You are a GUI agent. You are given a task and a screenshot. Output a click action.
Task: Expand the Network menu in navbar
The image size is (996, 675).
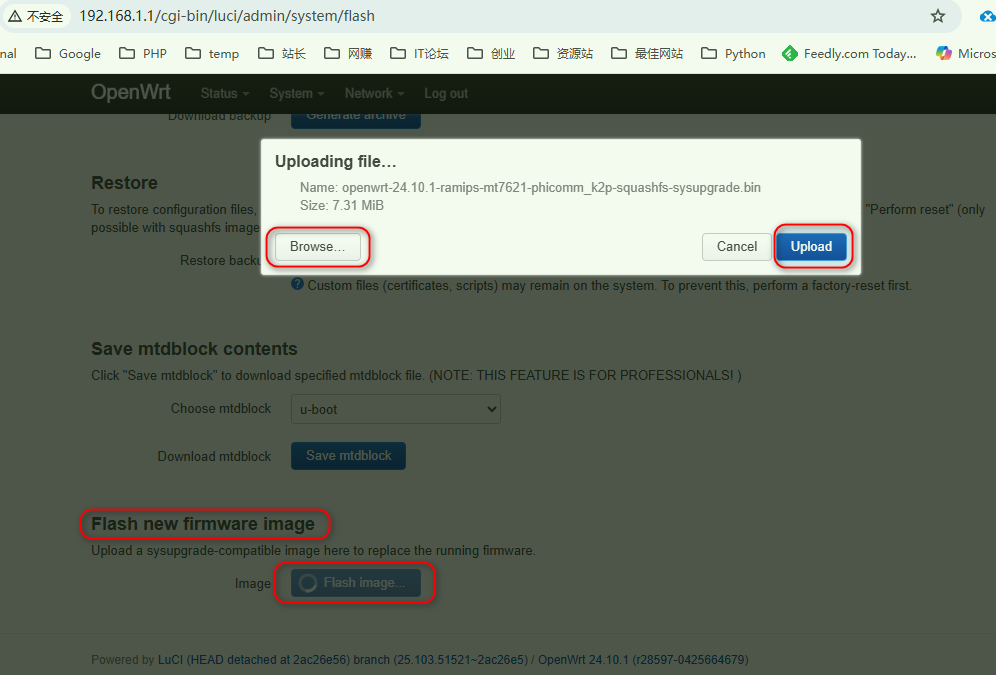click(373, 93)
